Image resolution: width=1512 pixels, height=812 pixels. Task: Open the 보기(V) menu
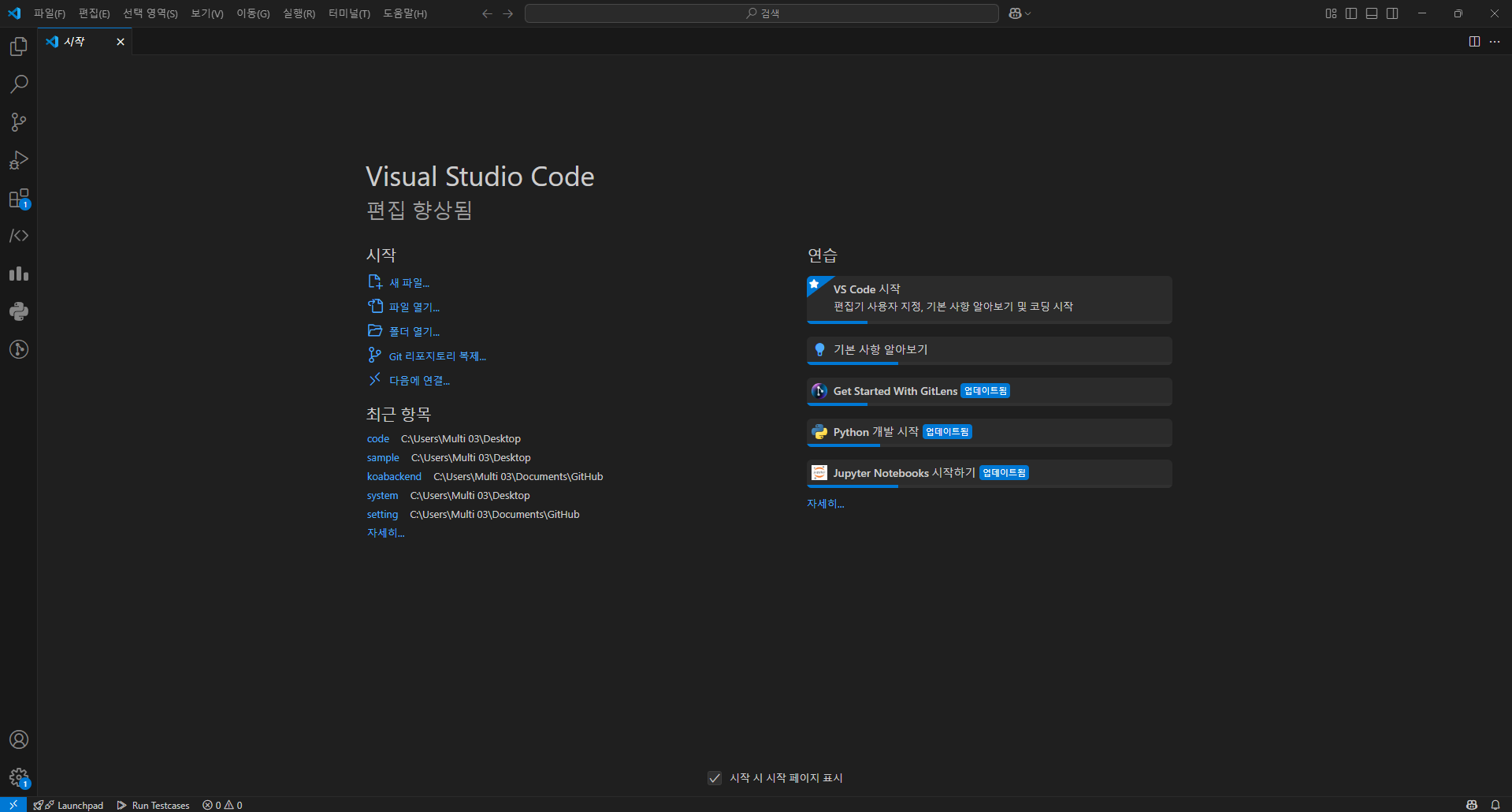[x=207, y=13]
